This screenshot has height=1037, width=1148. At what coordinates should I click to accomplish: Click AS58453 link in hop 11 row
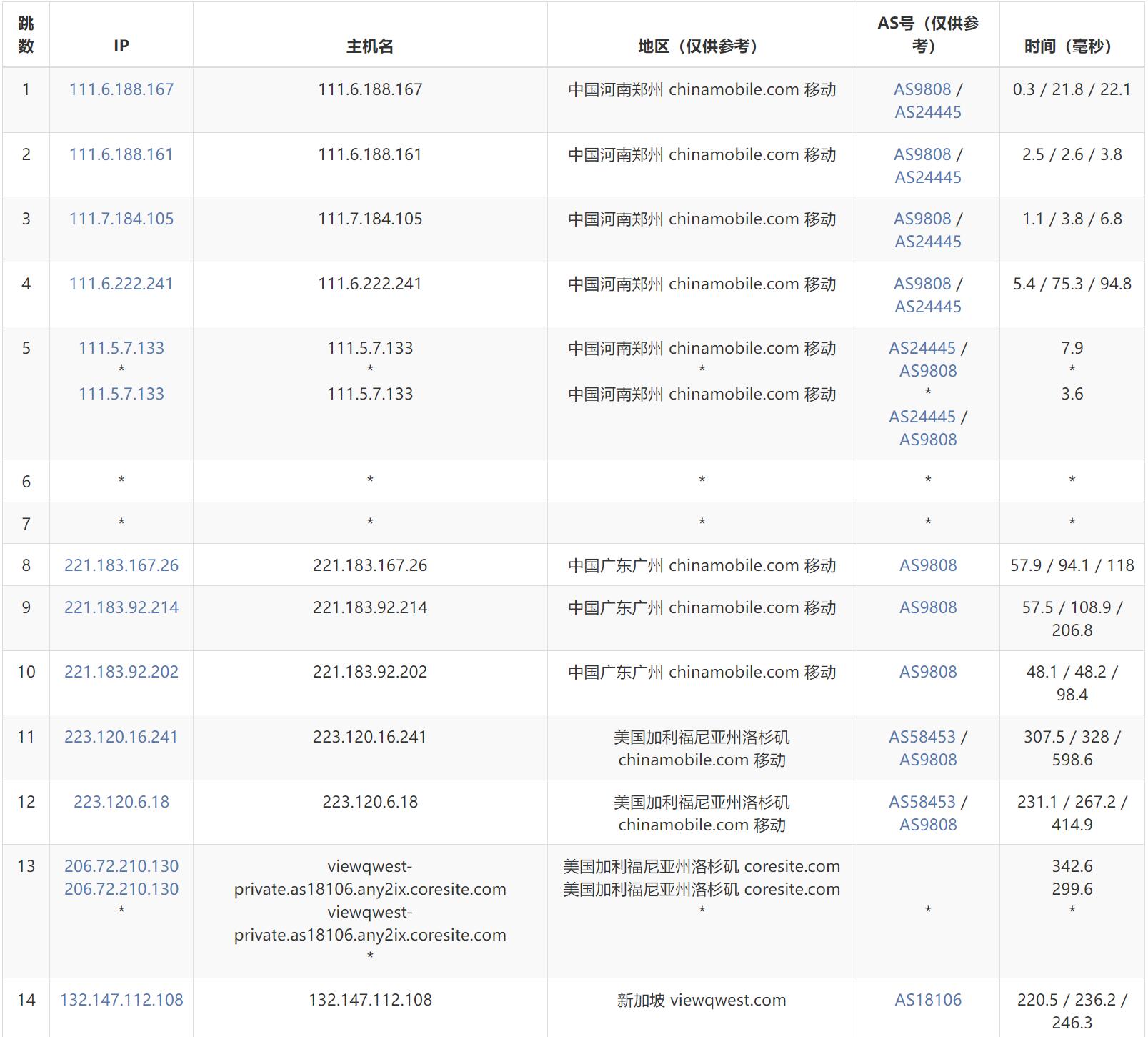point(922,737)
